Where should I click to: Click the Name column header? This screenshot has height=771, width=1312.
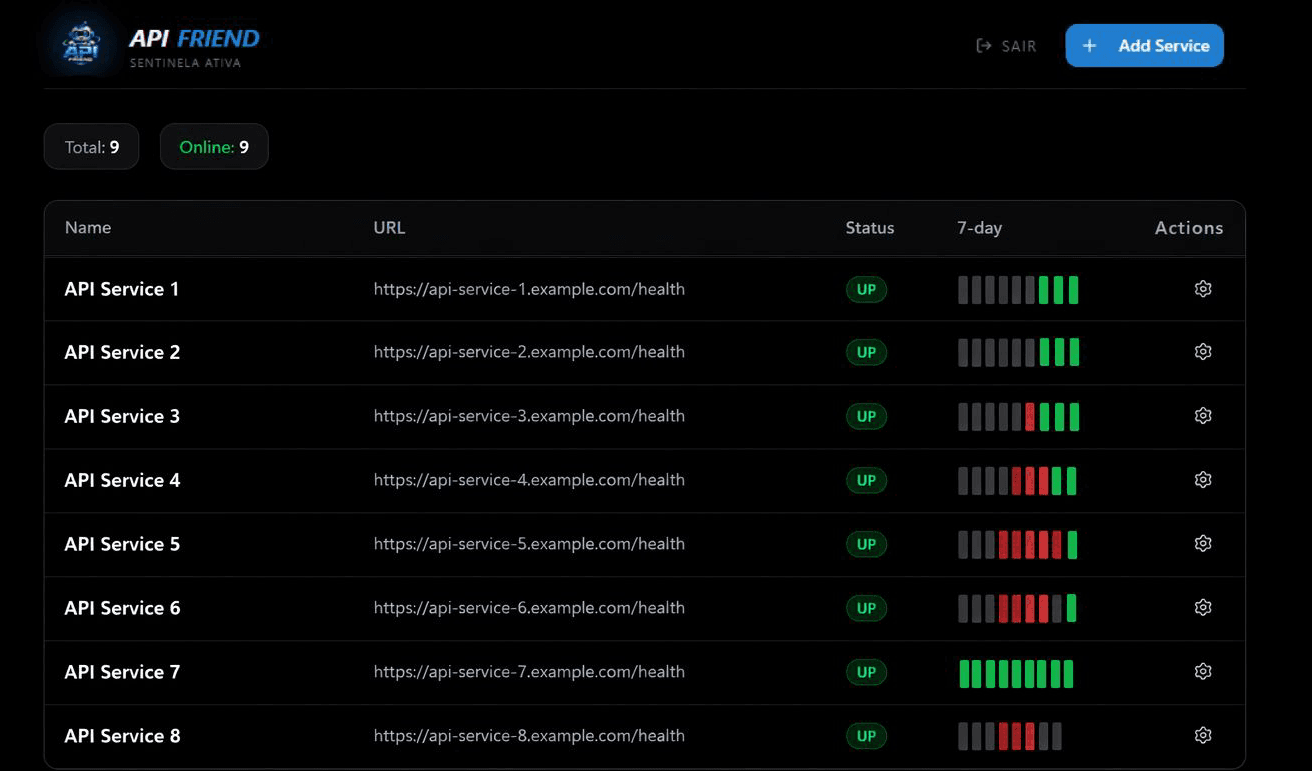point(87,227)
